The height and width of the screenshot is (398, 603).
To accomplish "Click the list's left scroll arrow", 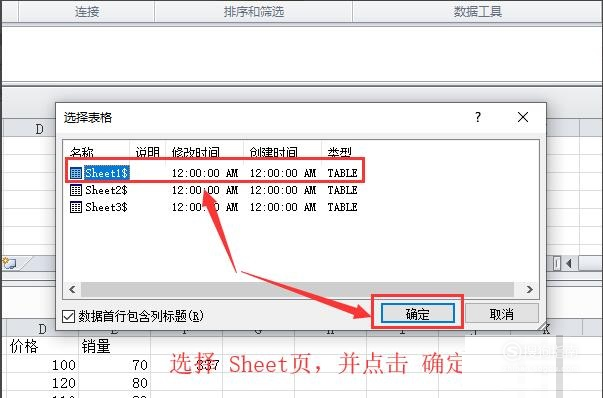I will 72,289.
